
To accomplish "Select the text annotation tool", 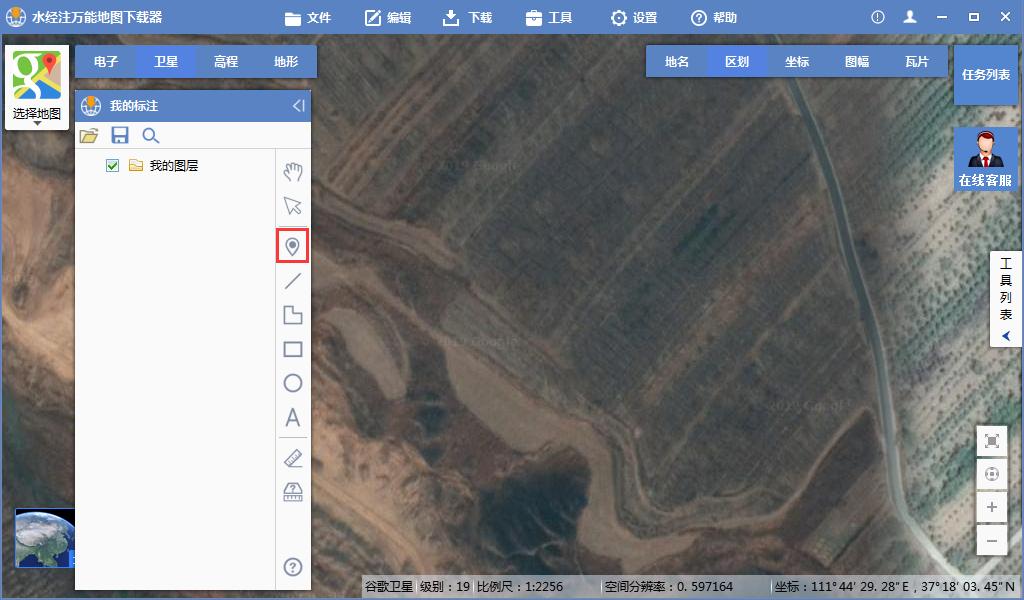I will point(293,417).
